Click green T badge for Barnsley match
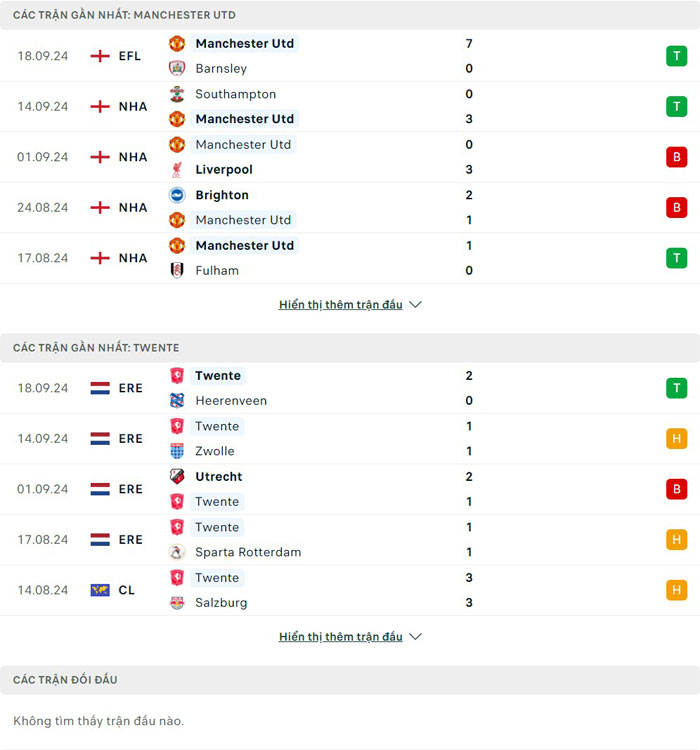Screen dimensions: 700x750 [677, 56]
